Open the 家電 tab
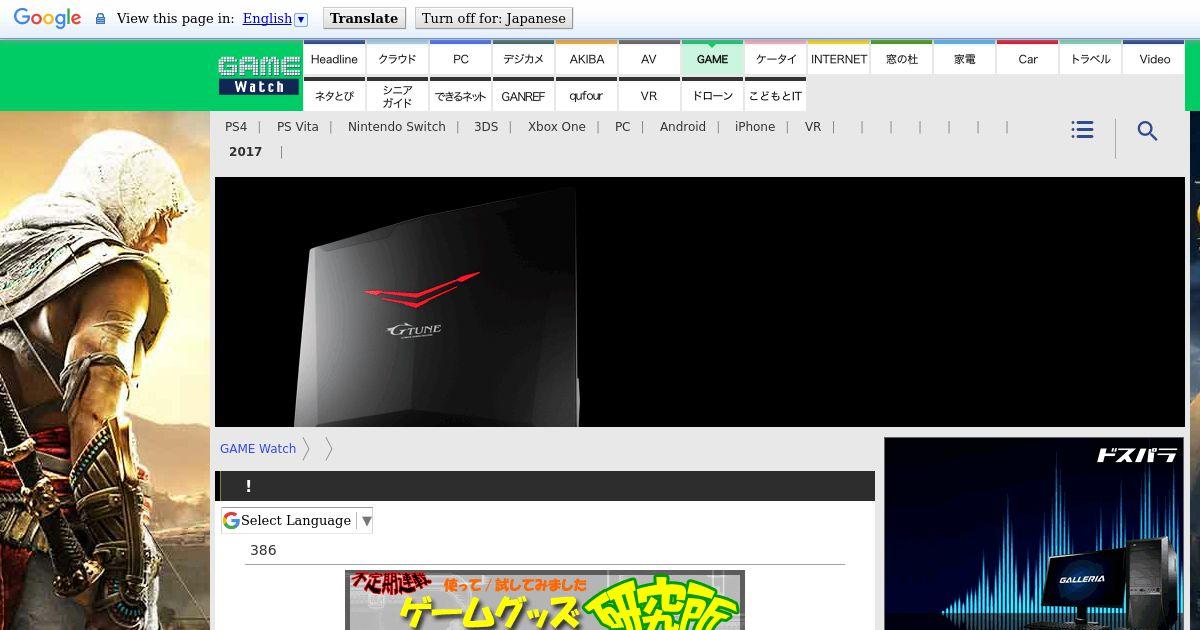This screenshot has width=1200, height=630. pyautogui.click(x=964, y=58)
